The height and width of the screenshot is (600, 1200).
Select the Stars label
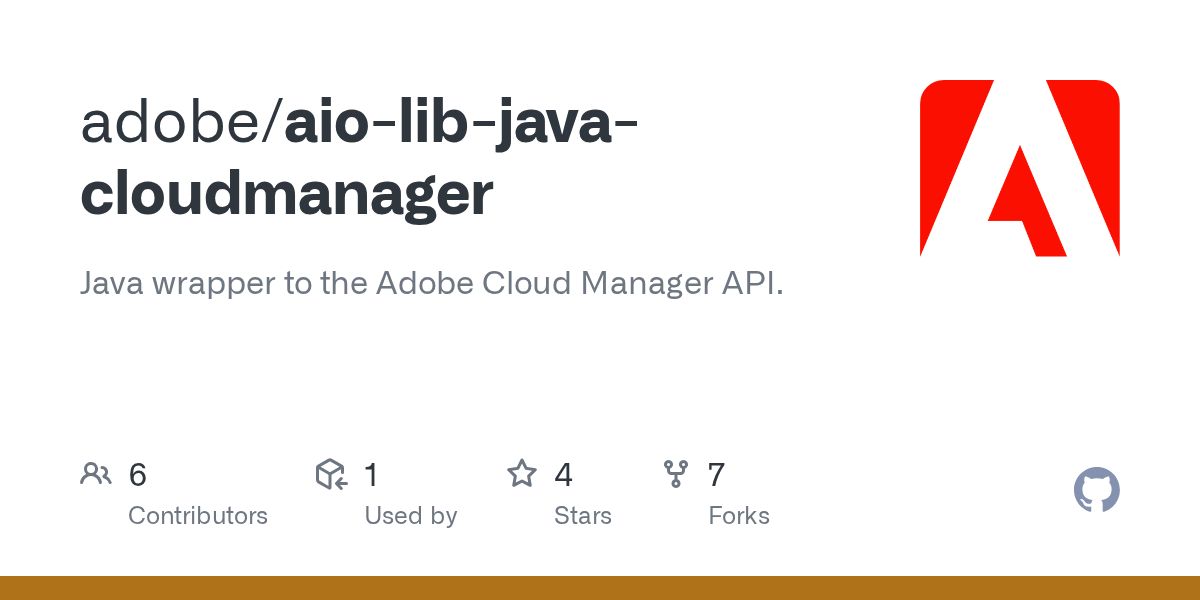pyautogui.click(x=583, y=516)
